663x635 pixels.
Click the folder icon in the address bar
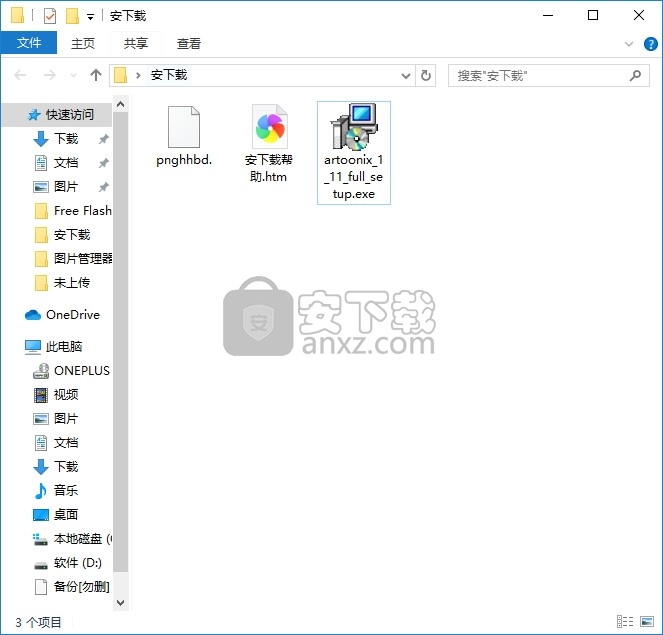pos(121,76)
